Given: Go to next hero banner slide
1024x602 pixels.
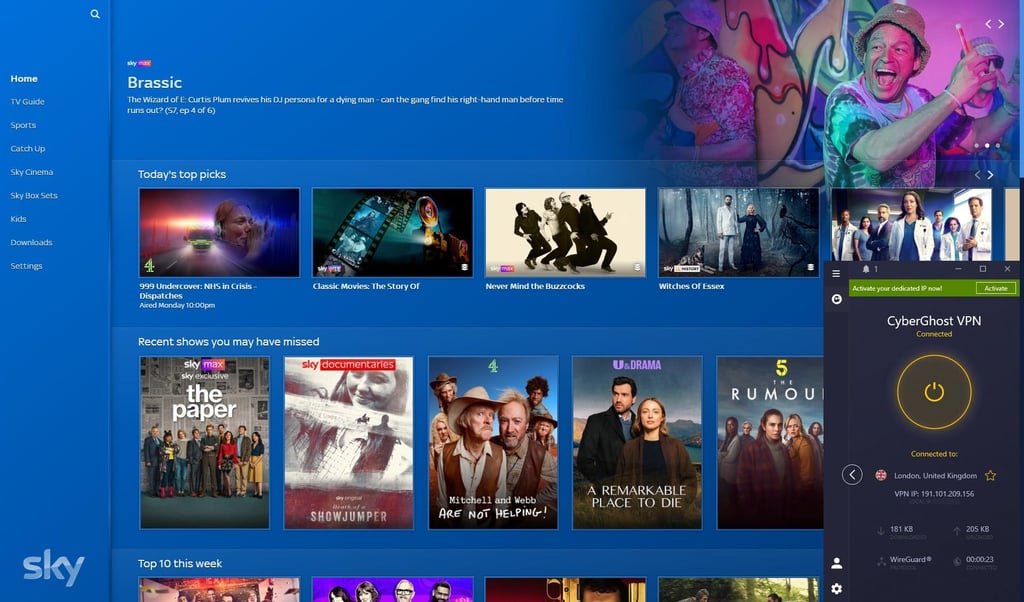Looking at the screenshot, I should (1001, 24).
